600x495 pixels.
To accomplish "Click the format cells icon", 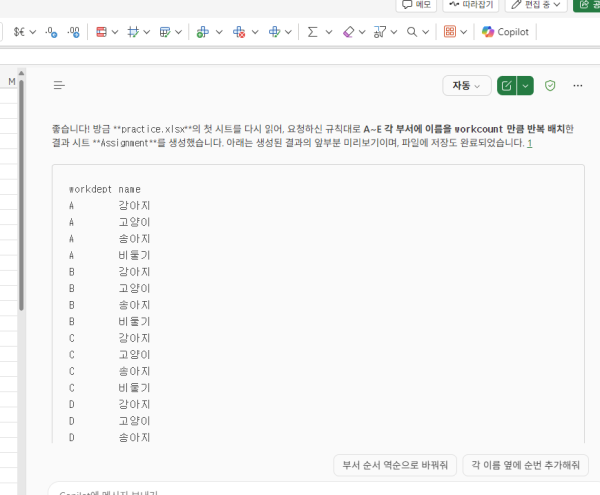I will pyautogui.click(x=274, y=32).
